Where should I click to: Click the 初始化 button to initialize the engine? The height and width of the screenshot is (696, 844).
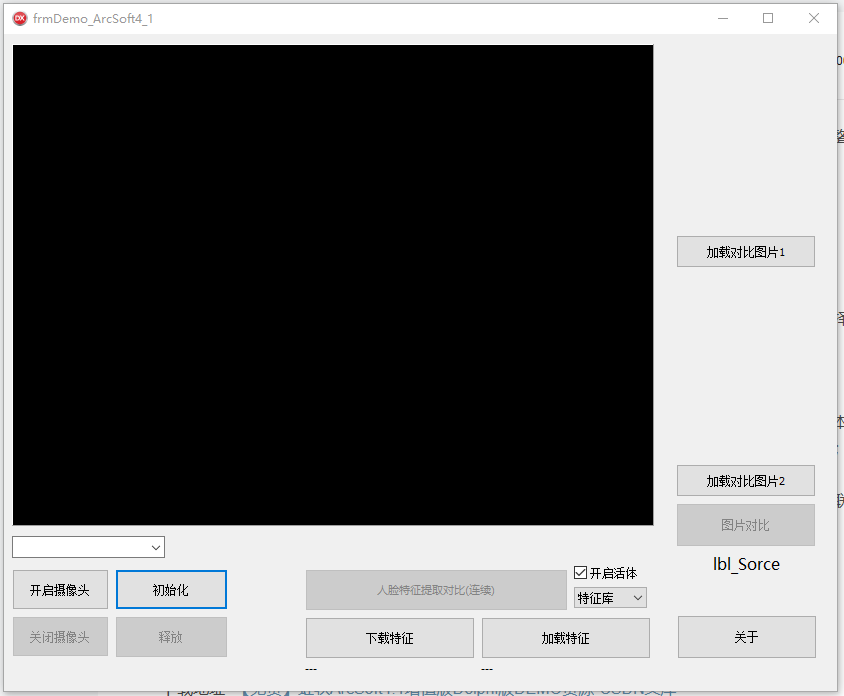(170, 589)
